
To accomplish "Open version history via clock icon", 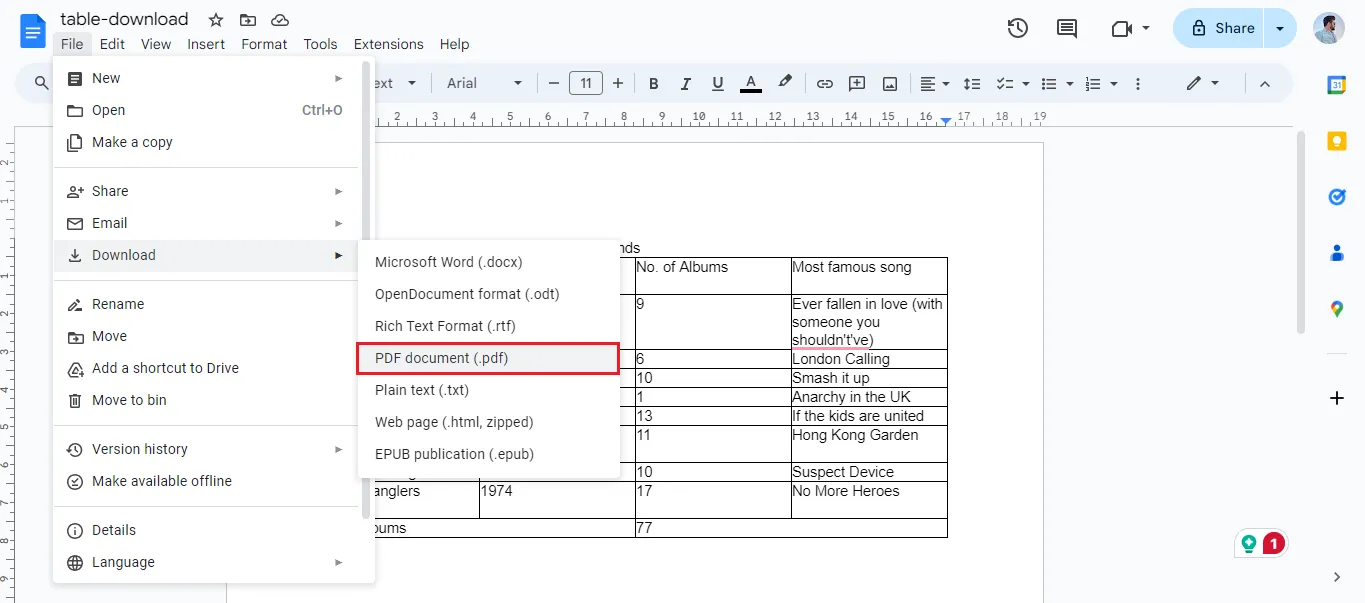I will [x=1017, y=28].
